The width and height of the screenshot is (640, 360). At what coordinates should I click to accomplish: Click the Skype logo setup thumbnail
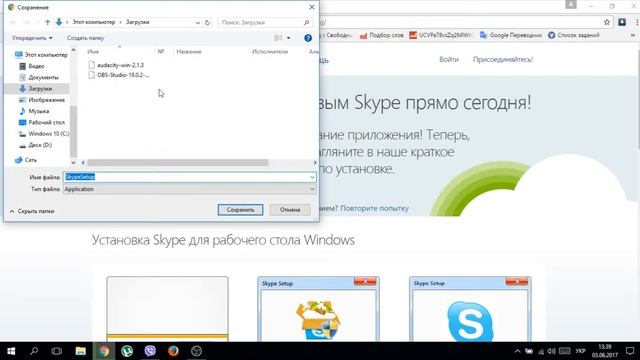point(470,309)
